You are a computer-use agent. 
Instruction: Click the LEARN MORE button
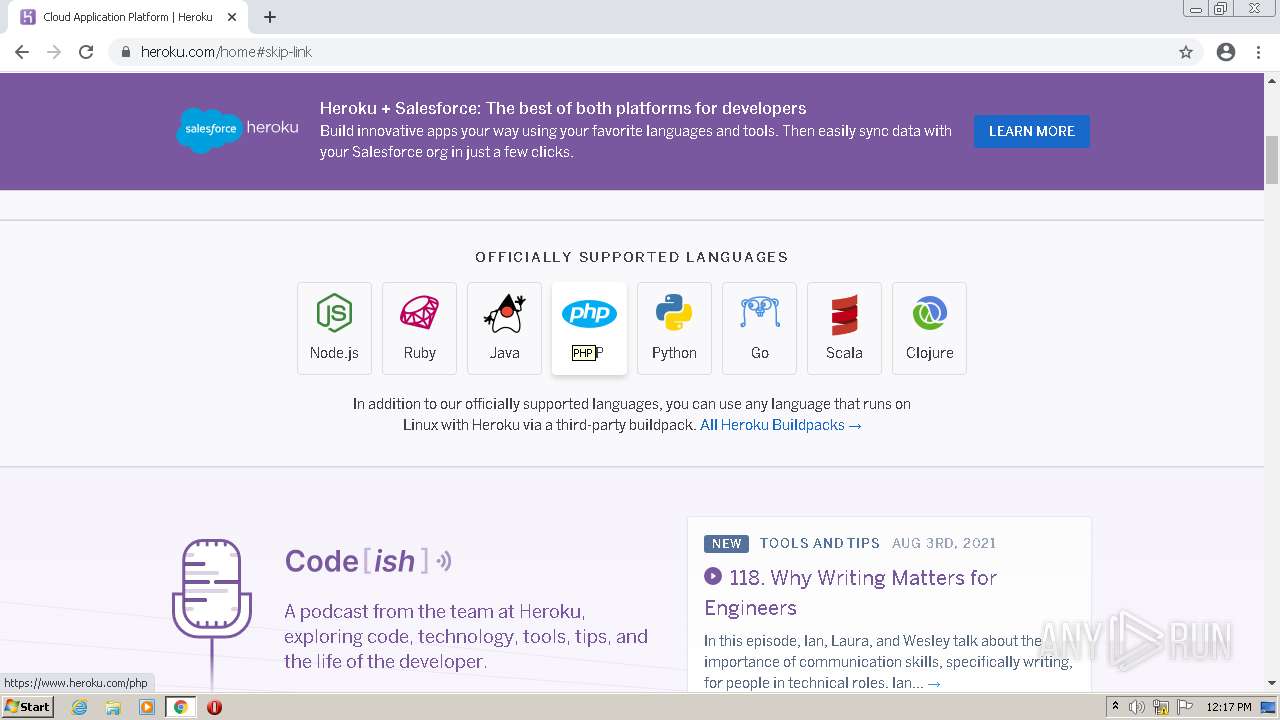tap(1032, 131)
